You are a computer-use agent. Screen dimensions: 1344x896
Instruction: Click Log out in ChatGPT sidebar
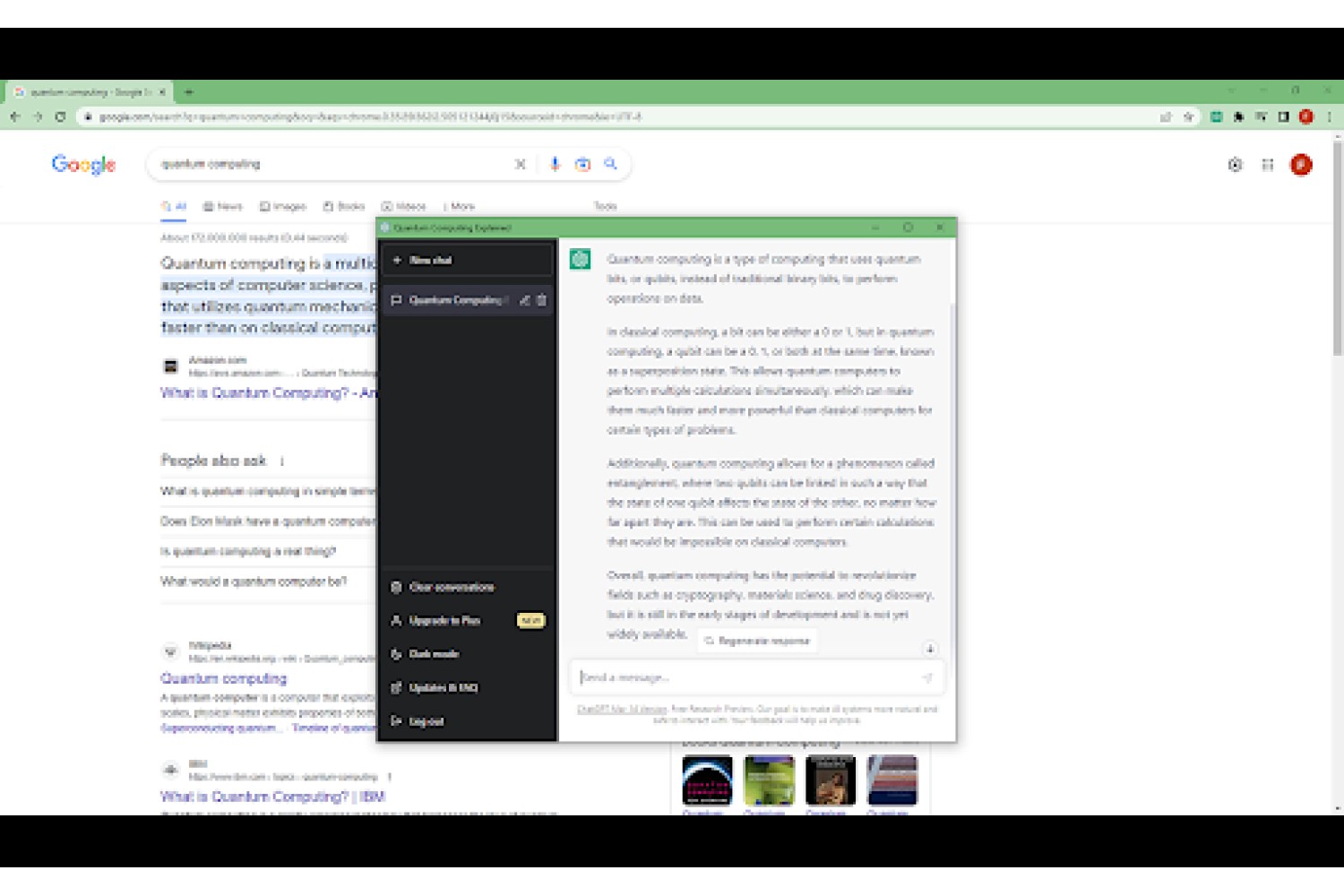[x=468, y=721]
